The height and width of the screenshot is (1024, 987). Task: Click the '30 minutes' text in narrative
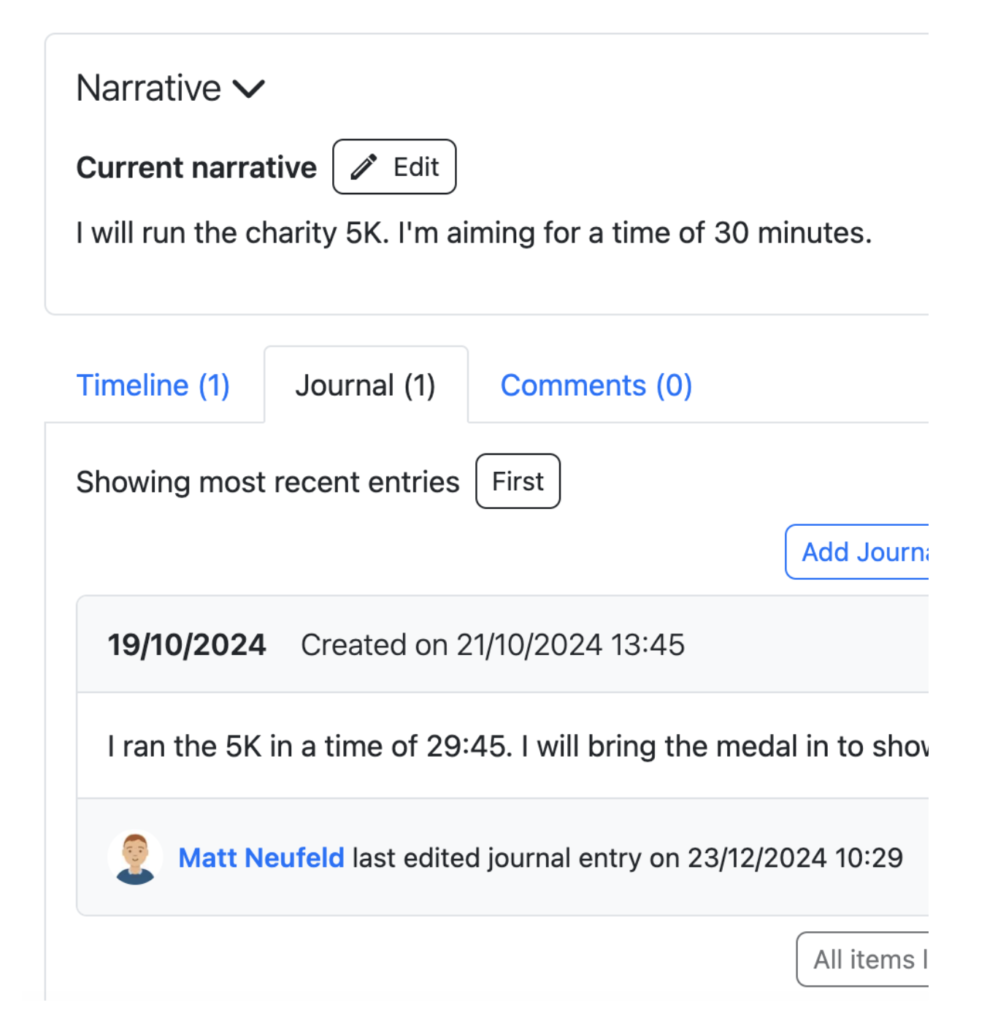click(793, 233)
